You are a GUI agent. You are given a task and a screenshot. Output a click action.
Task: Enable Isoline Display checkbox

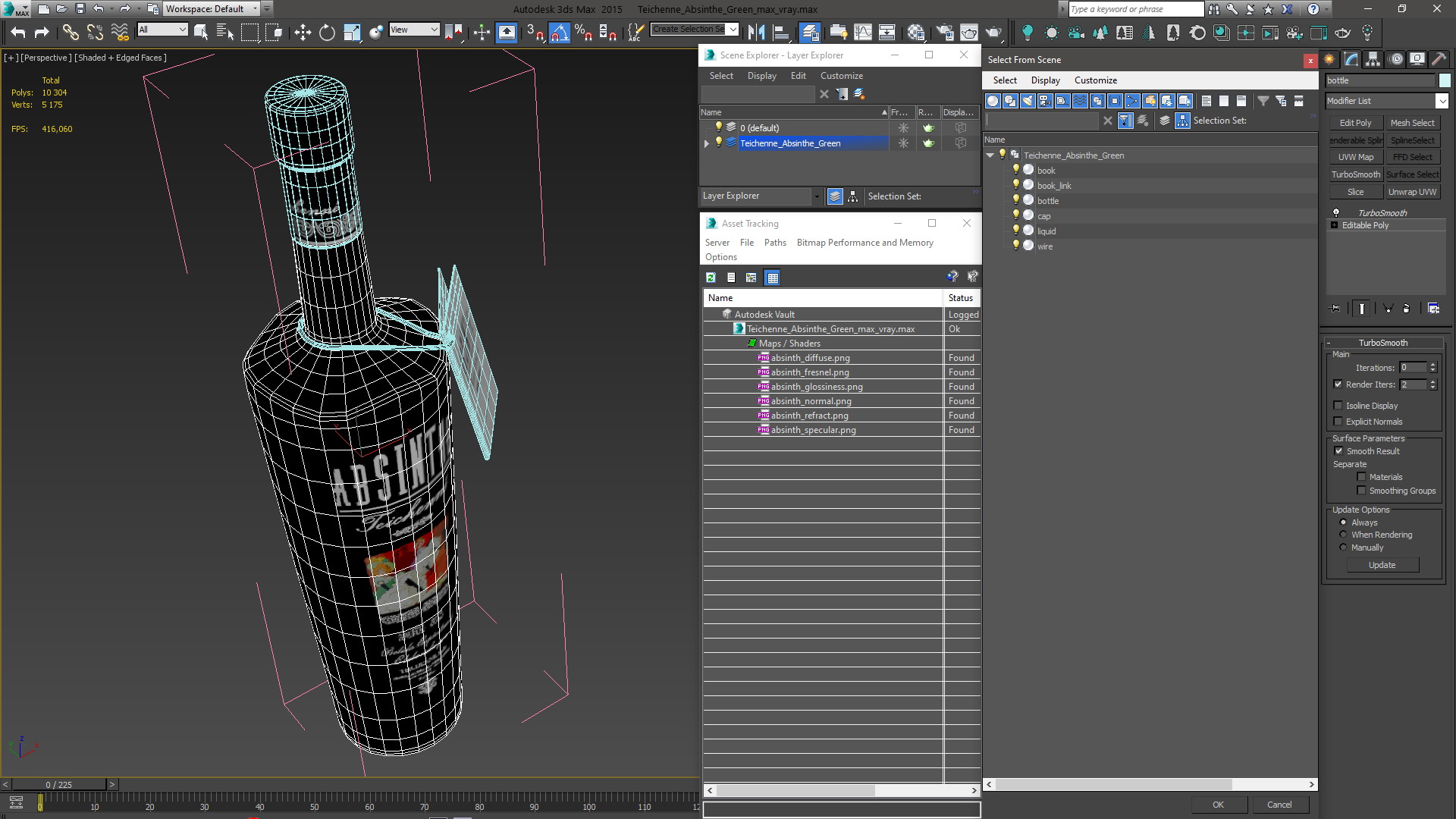click(1338, 406)
